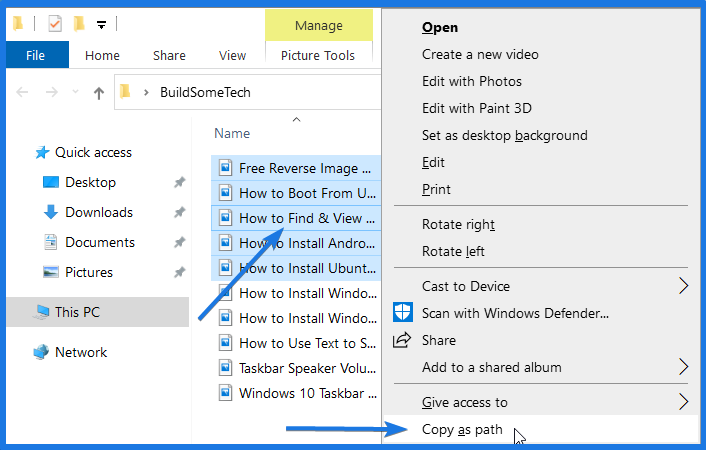Click the Share arrow icon in context menu
This screenshot has width=706, height=450.
(402, 340)
